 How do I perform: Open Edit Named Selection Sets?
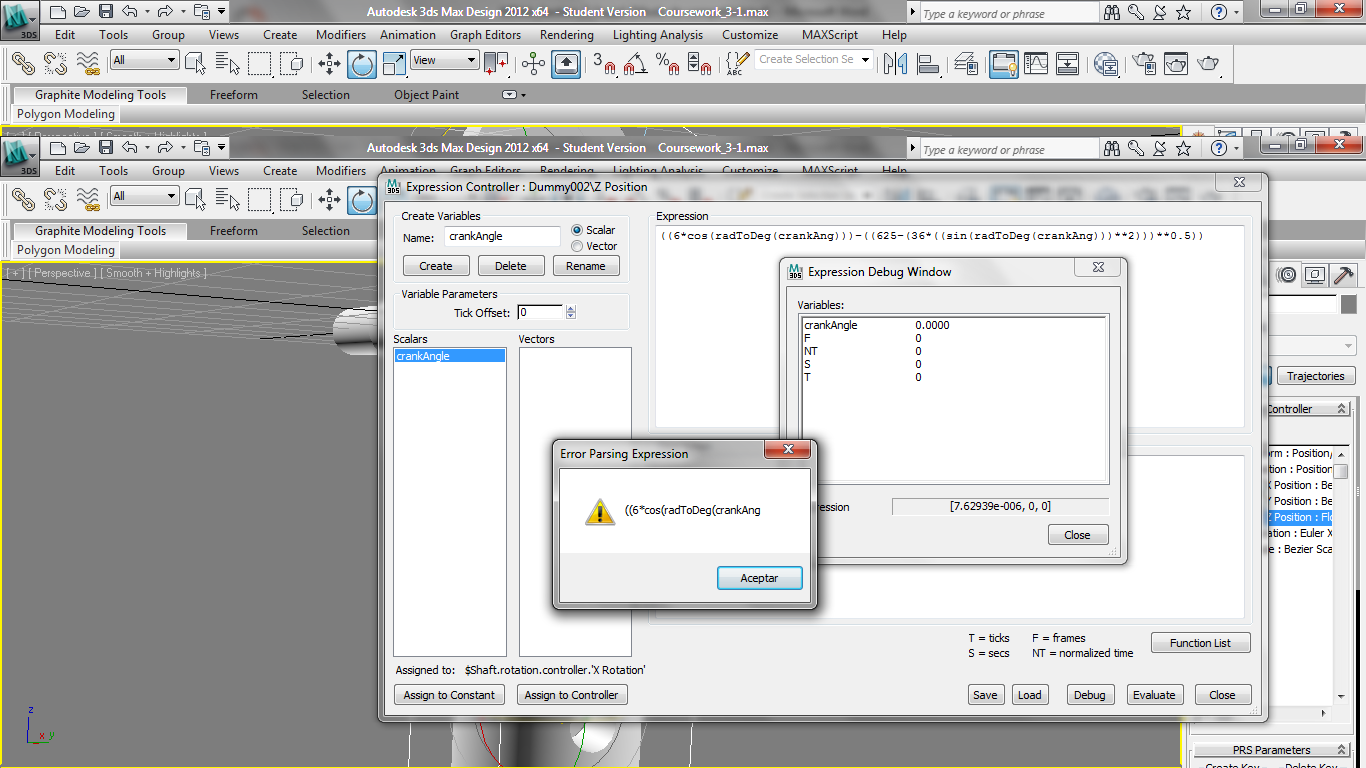(x=736, y=64)
